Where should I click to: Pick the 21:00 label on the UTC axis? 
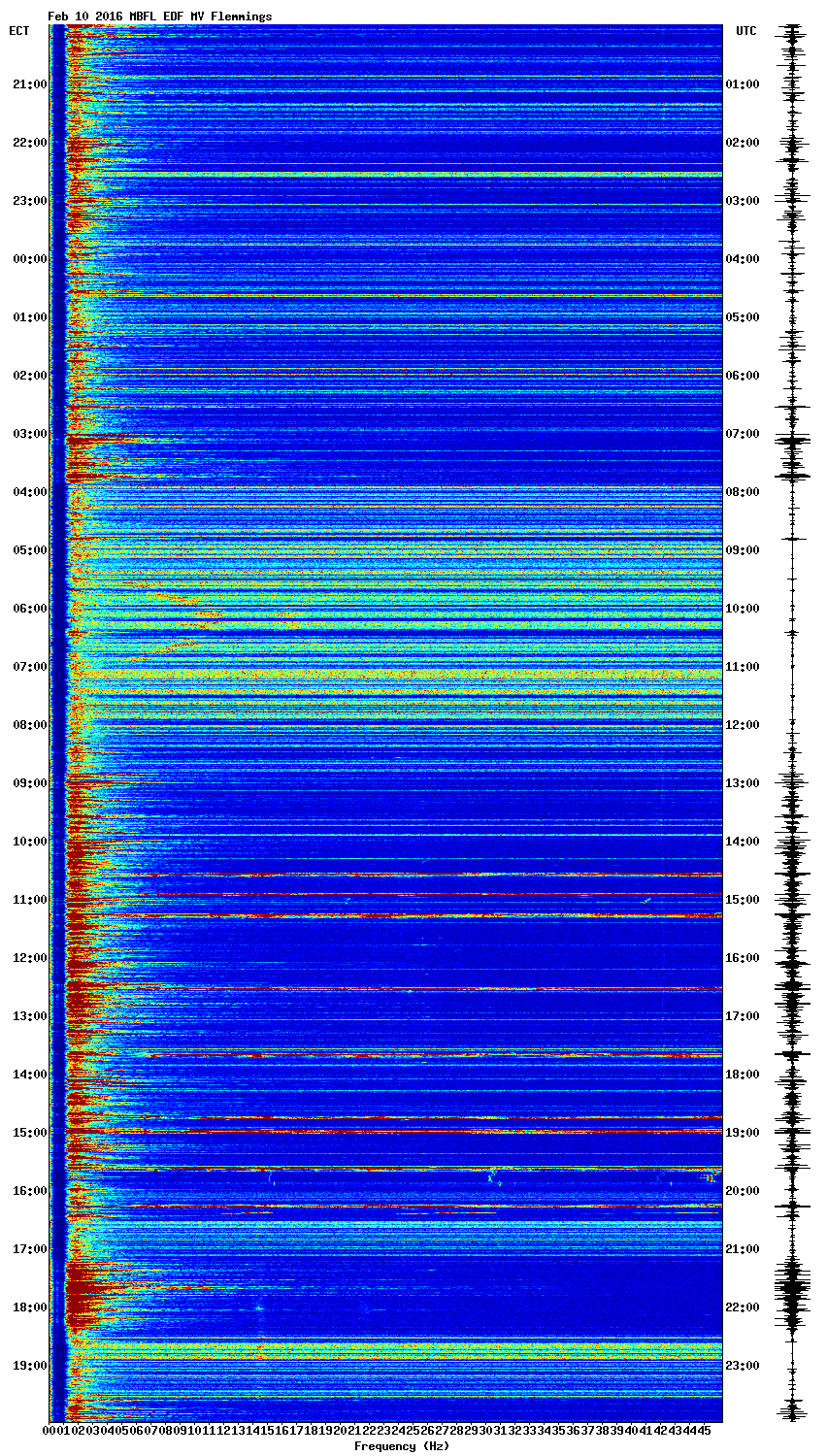pos(743,1249)
